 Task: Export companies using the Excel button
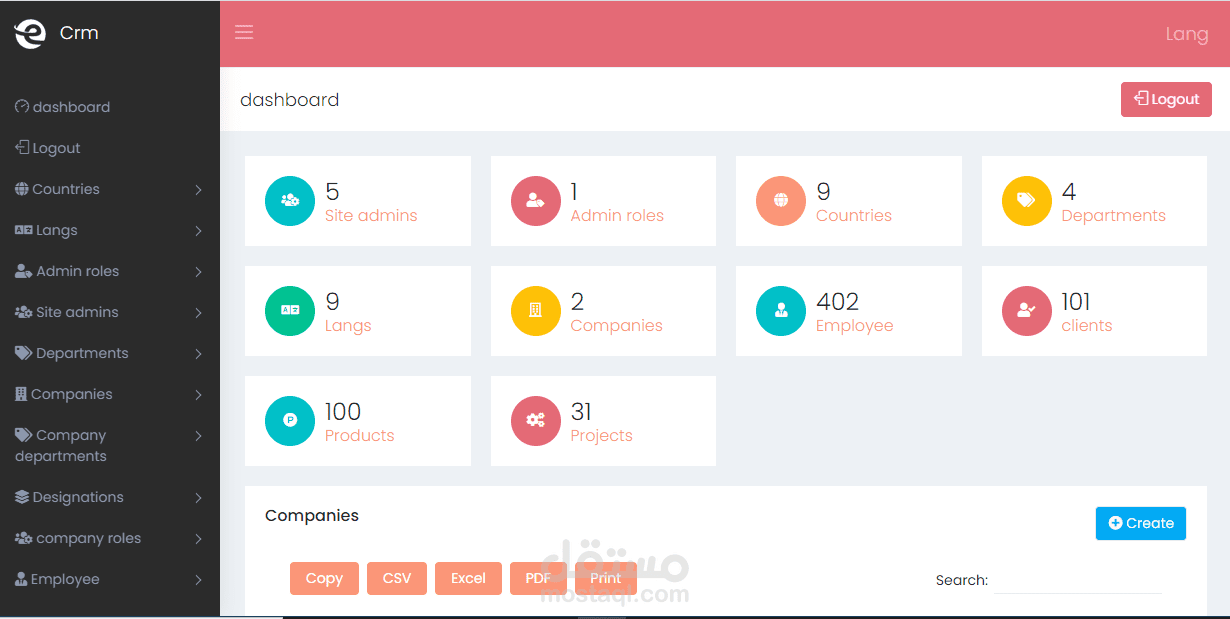point(468,577)
